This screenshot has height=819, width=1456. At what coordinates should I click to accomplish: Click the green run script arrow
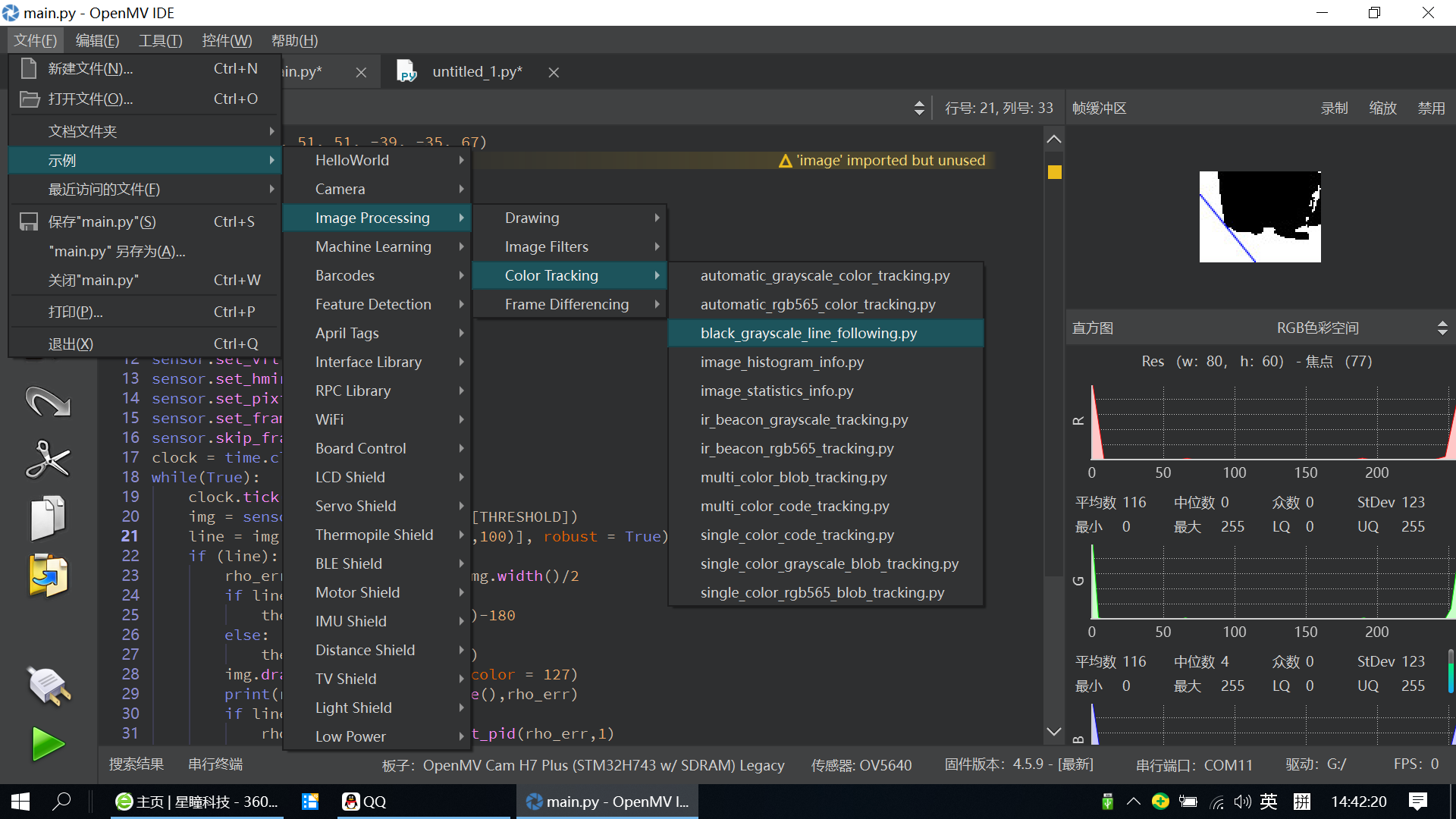48,744
